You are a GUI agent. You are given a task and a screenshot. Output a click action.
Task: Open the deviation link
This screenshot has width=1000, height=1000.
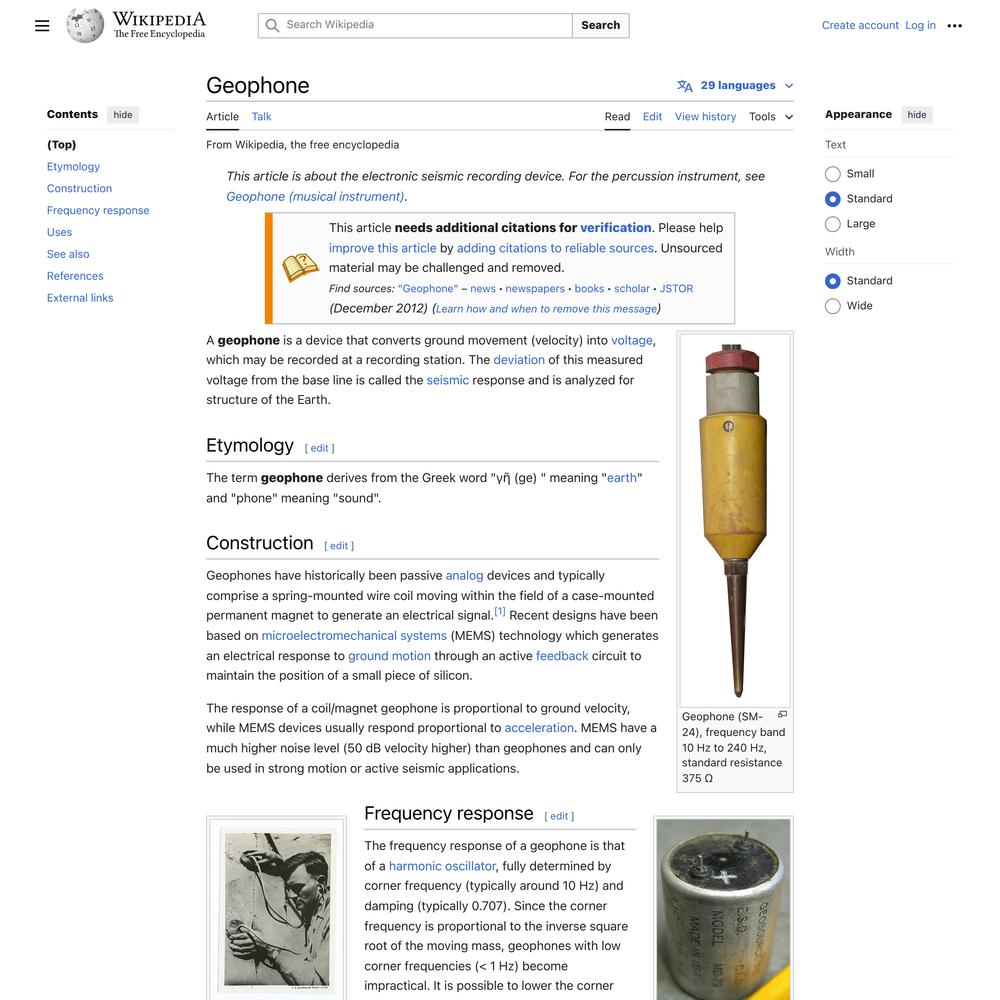pyautogui.click(x=519, y=360)
